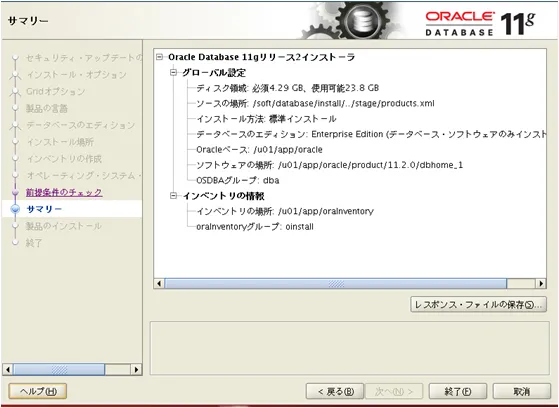Click the sidebar horizontal scrollbar thumb
The image size is (559, 408).
[x=59, y=369]
